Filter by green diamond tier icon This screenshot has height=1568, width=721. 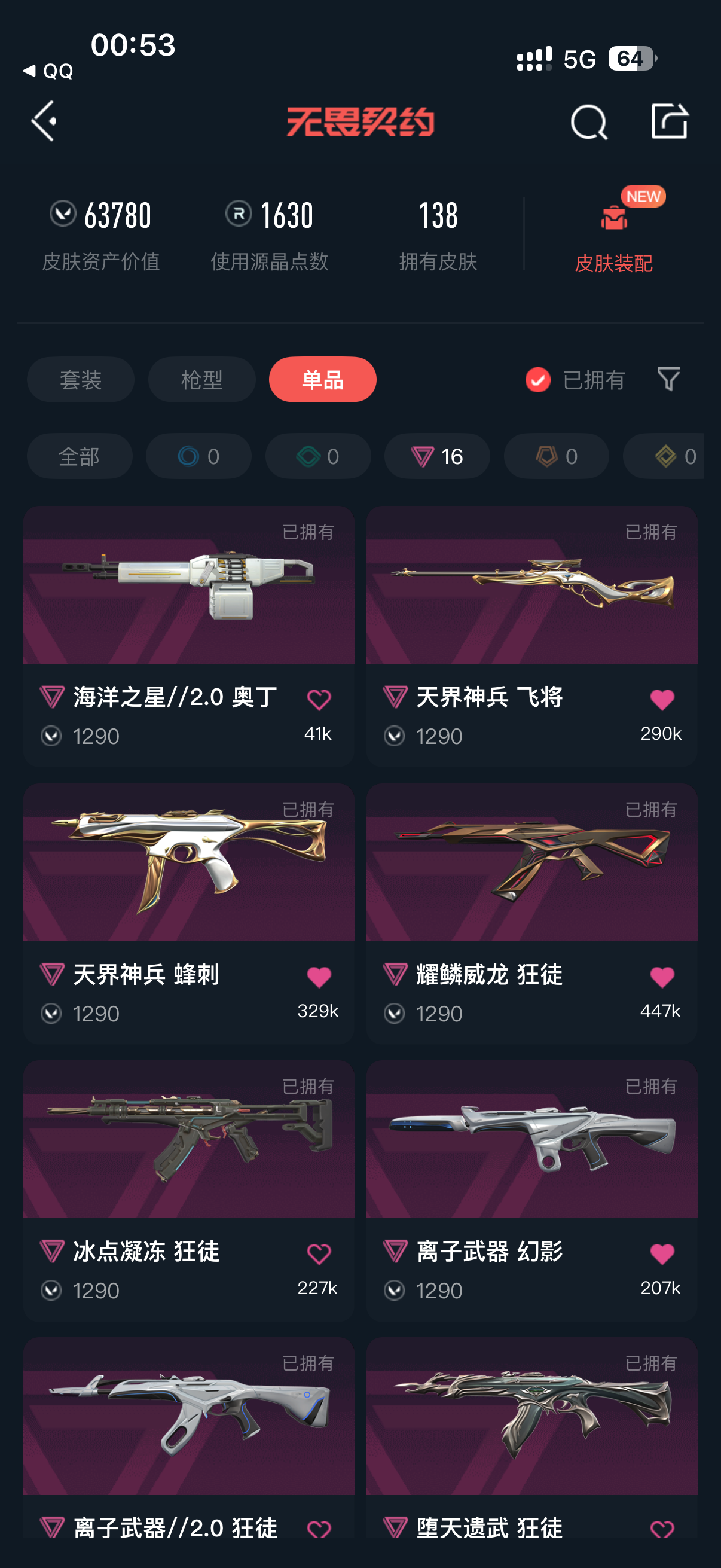coord(317,456)
